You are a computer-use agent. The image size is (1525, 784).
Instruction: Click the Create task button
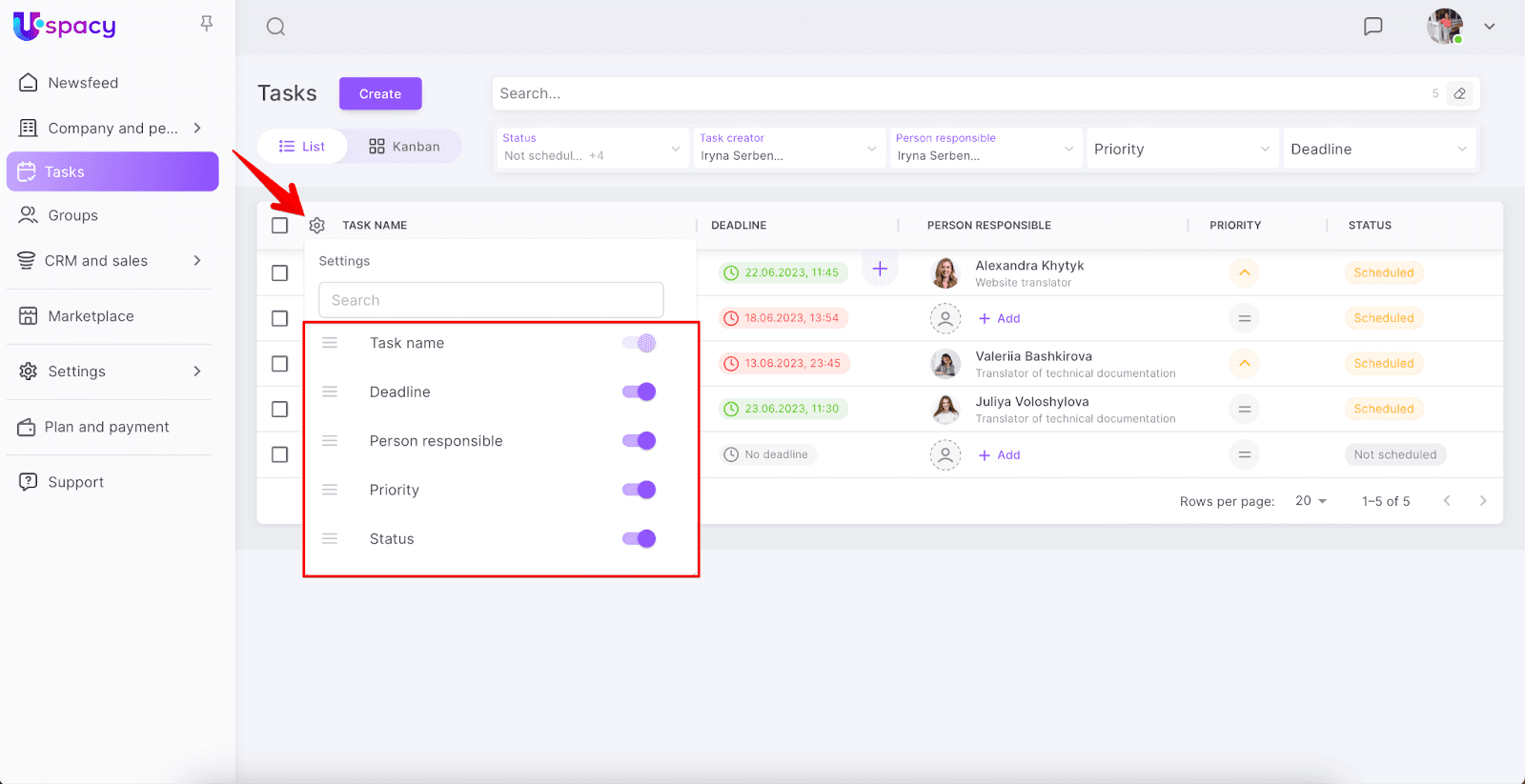click(x=380, y=93)
